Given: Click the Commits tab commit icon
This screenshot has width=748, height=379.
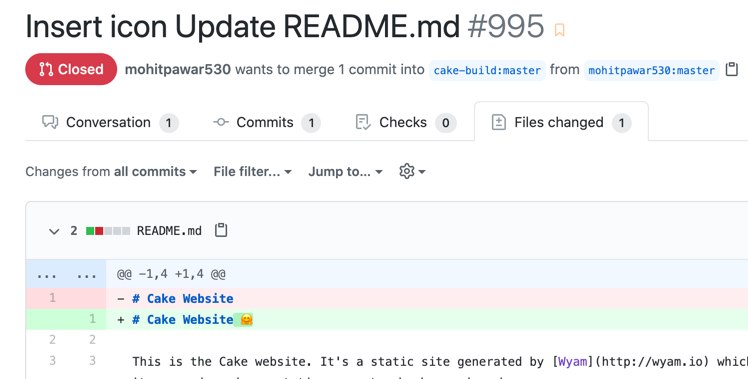Looking at the screenshot, I should tap(220, 122).
